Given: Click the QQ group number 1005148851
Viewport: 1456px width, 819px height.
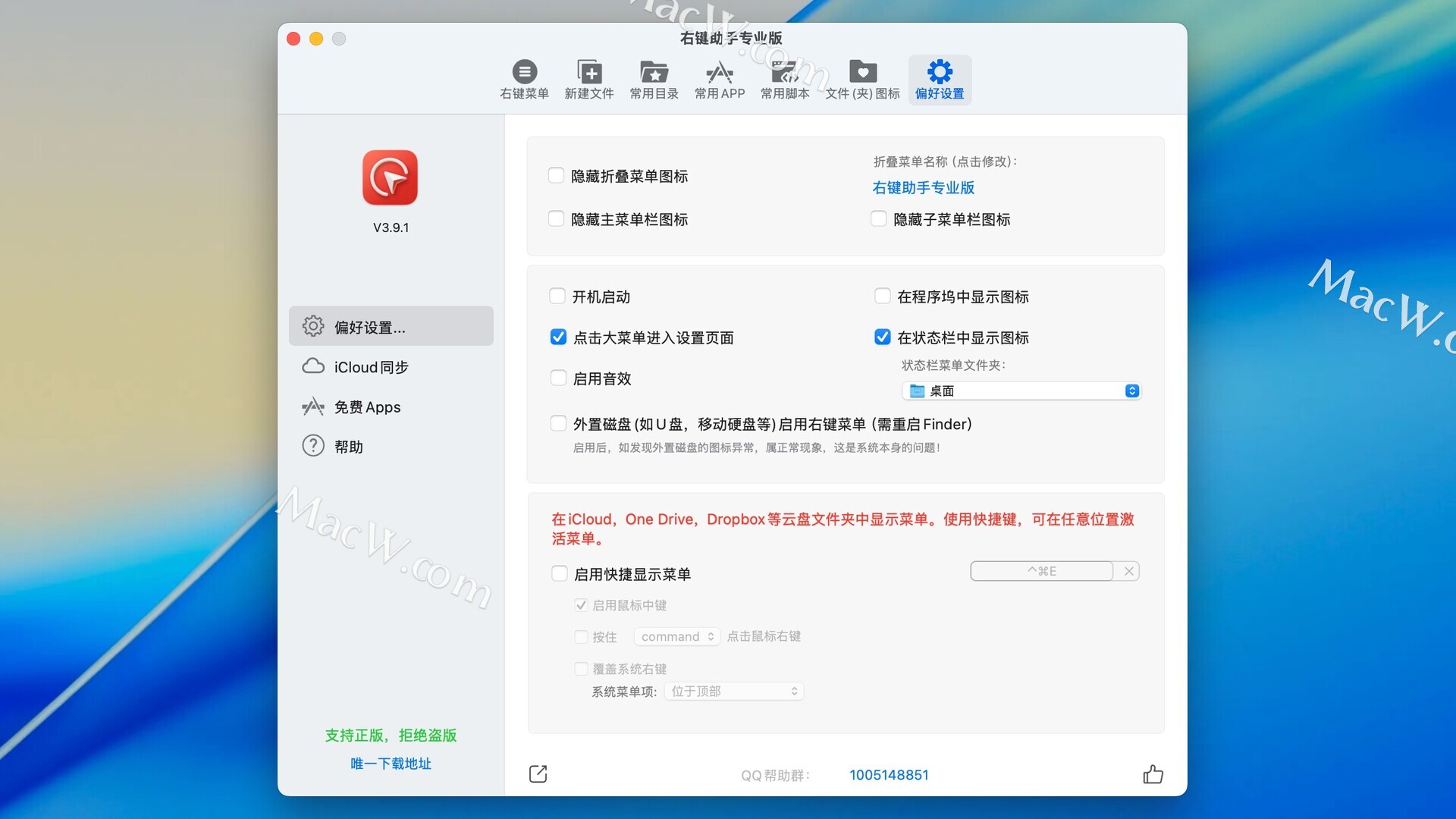Looking at the screenshot, I should (889, 775).
